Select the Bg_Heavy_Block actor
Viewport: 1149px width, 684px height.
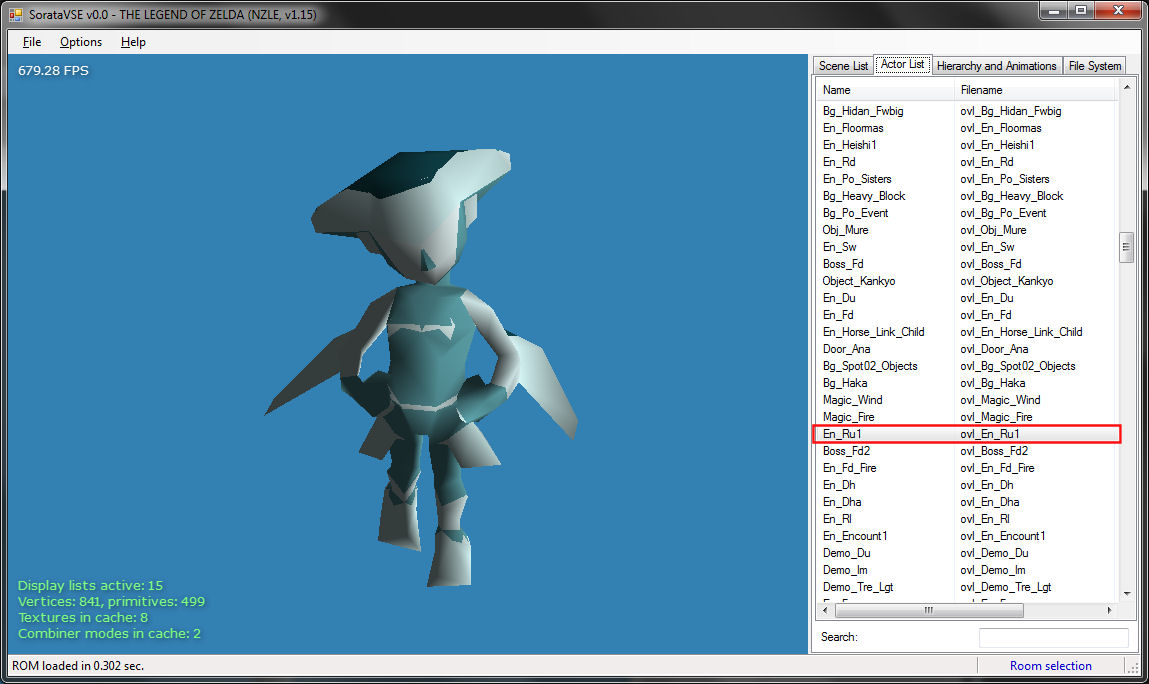click(x=967, y=196)
